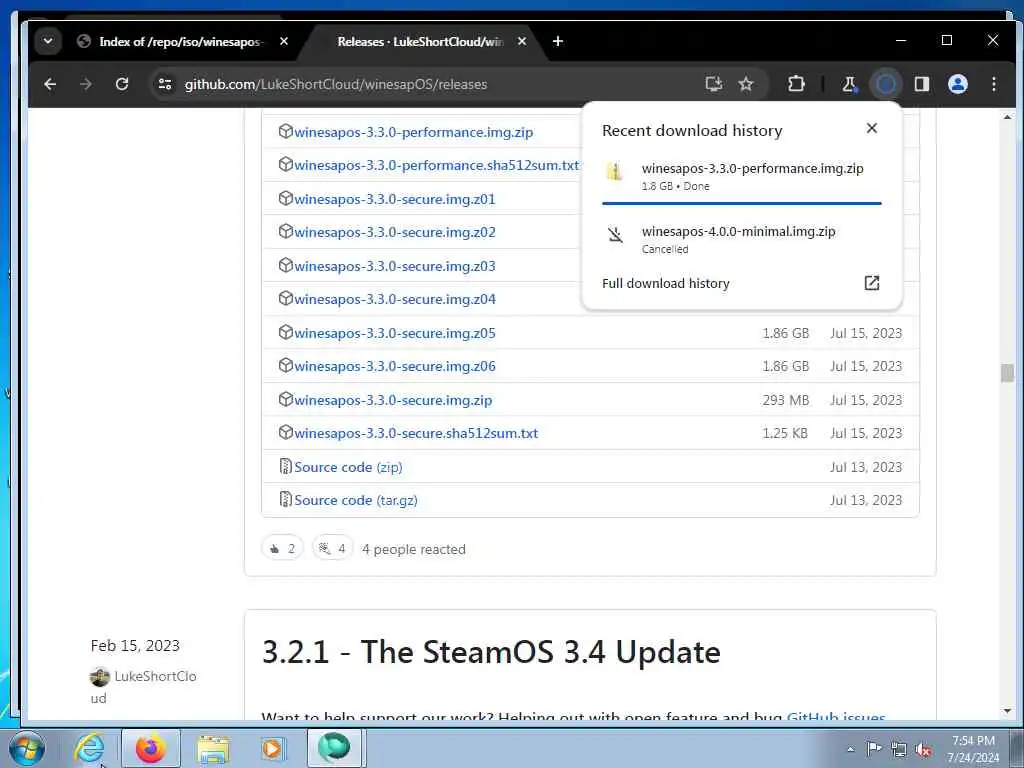Show hidden system tray icons

tap(850, 749)
